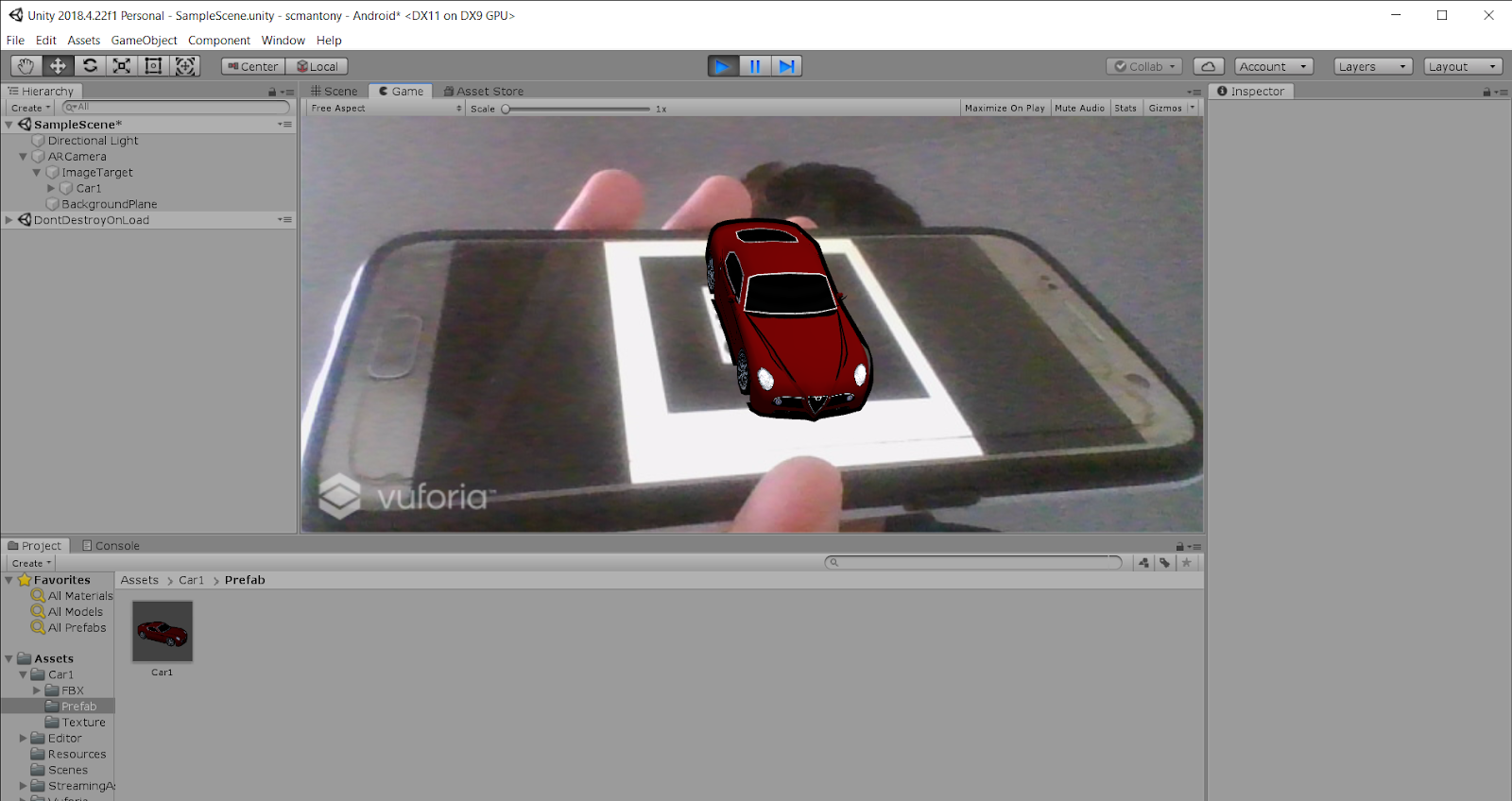
Task: Click the Save search star icon
Action: [x=1187, y=563]
